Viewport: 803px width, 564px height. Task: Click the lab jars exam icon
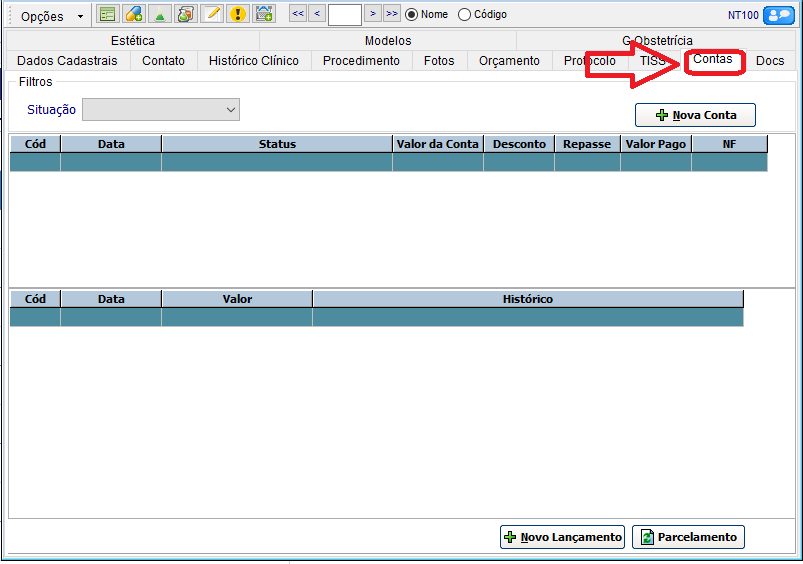(x=185, y=14)
